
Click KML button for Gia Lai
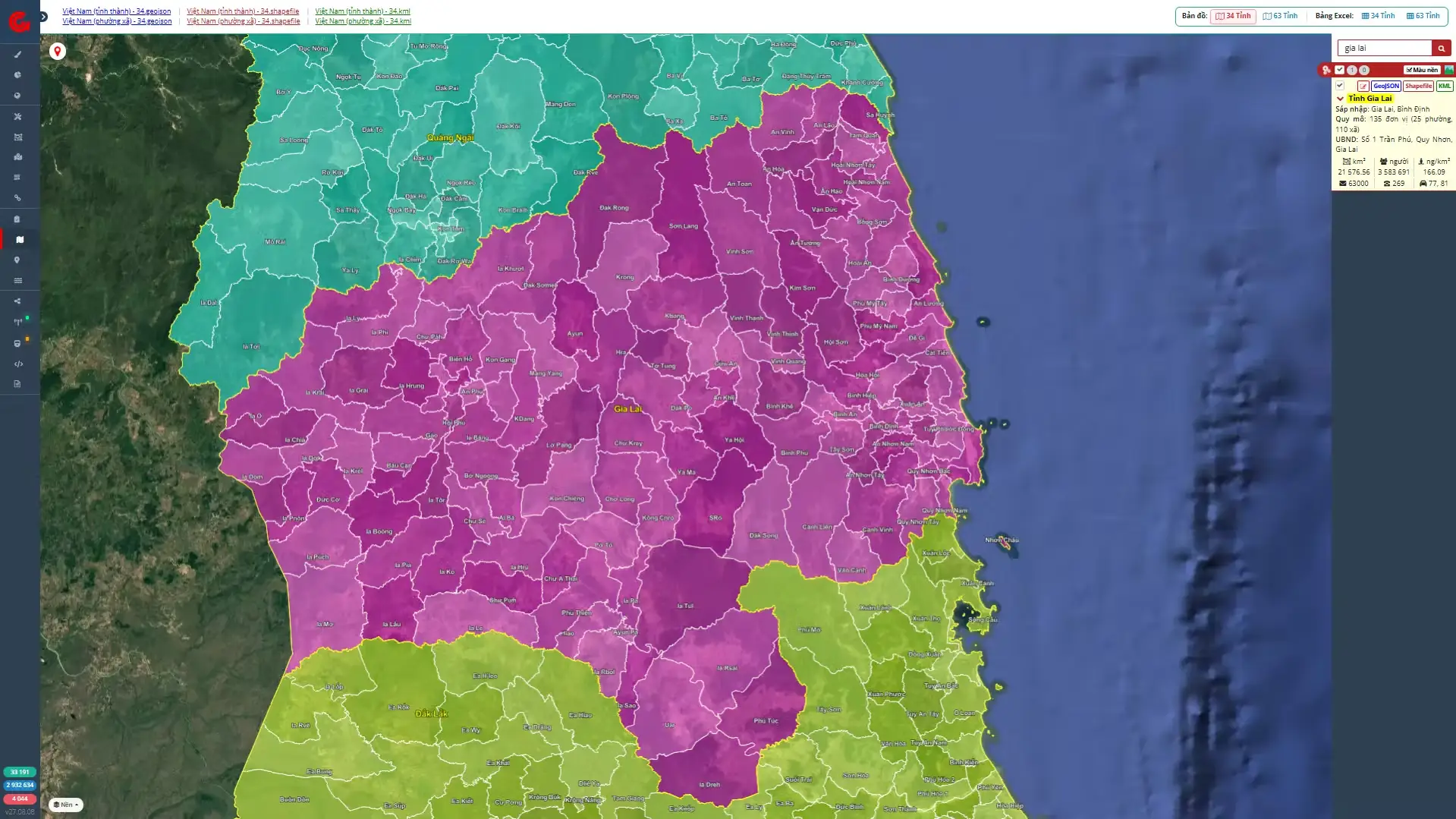(x=1444, y=86)
